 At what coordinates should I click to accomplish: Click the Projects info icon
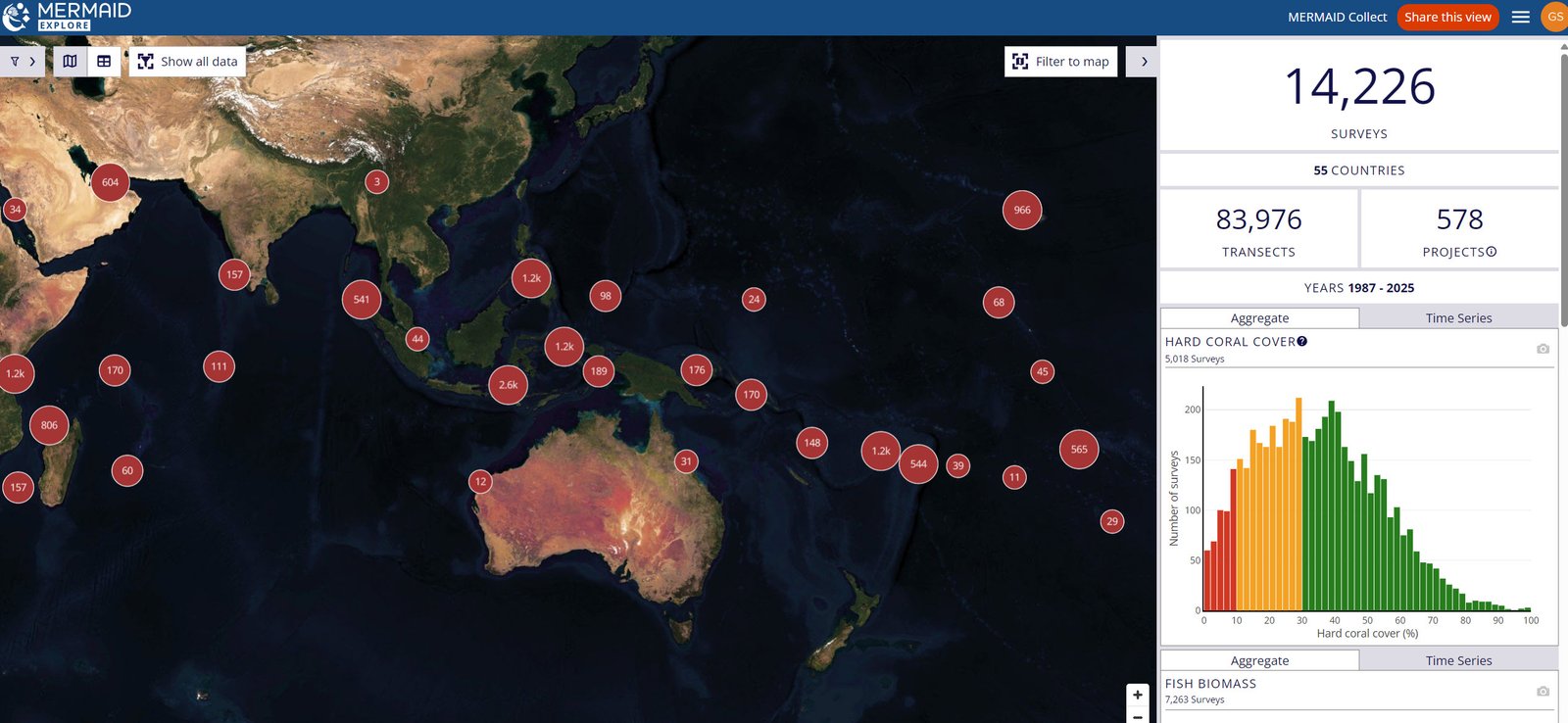(x=1492, y=252)
